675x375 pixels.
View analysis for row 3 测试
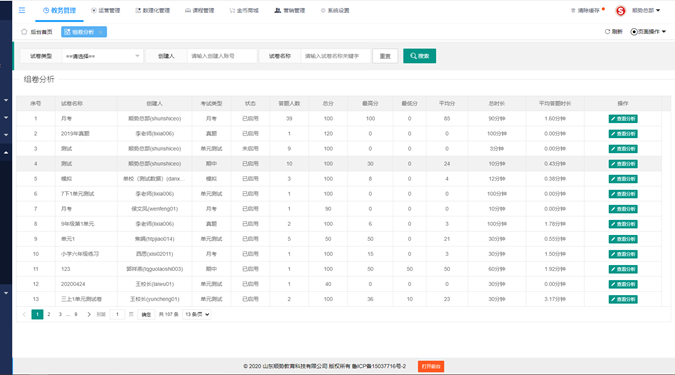pos(623,149)
